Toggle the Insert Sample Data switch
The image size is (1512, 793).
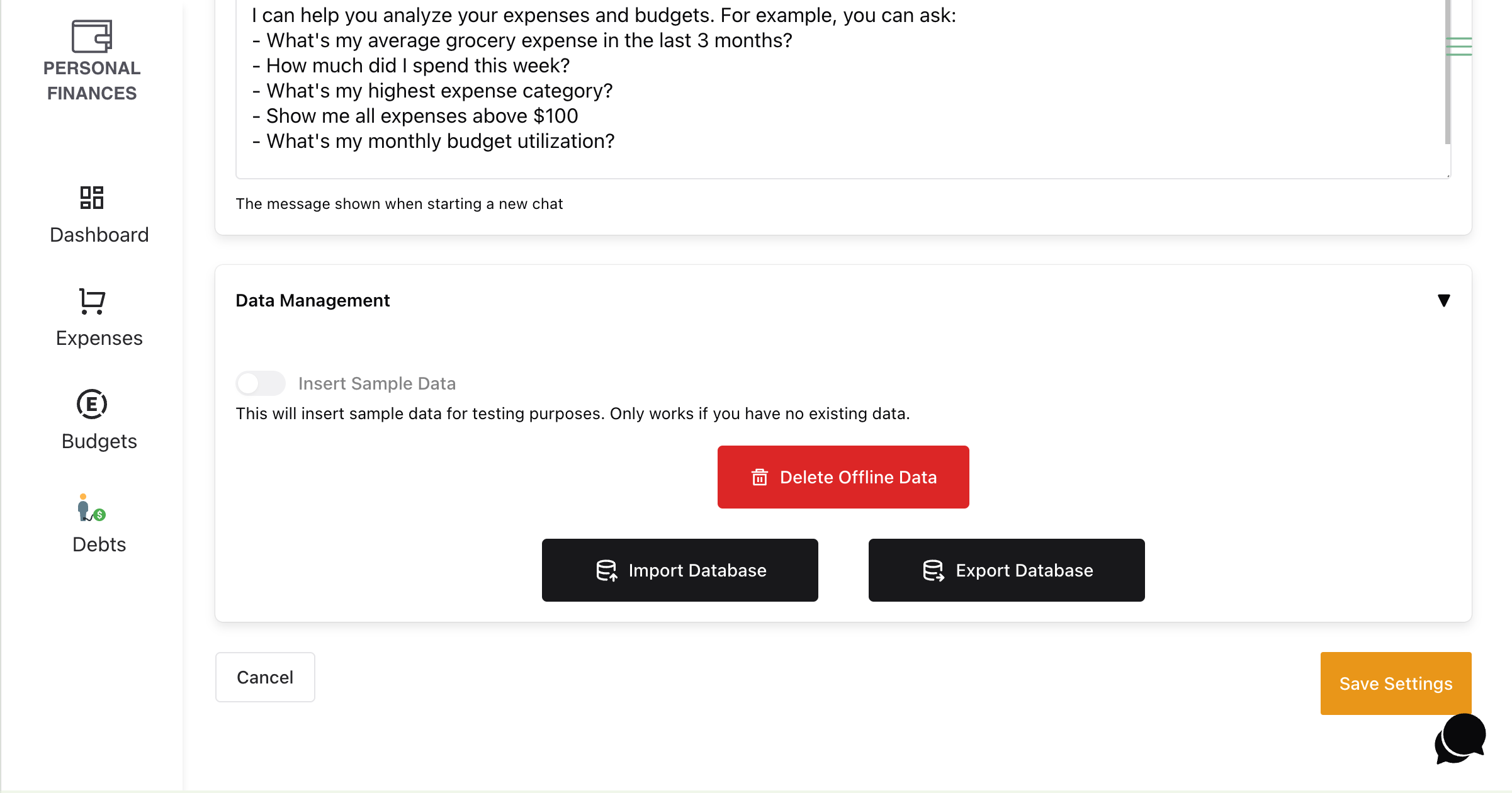point(261,383)
